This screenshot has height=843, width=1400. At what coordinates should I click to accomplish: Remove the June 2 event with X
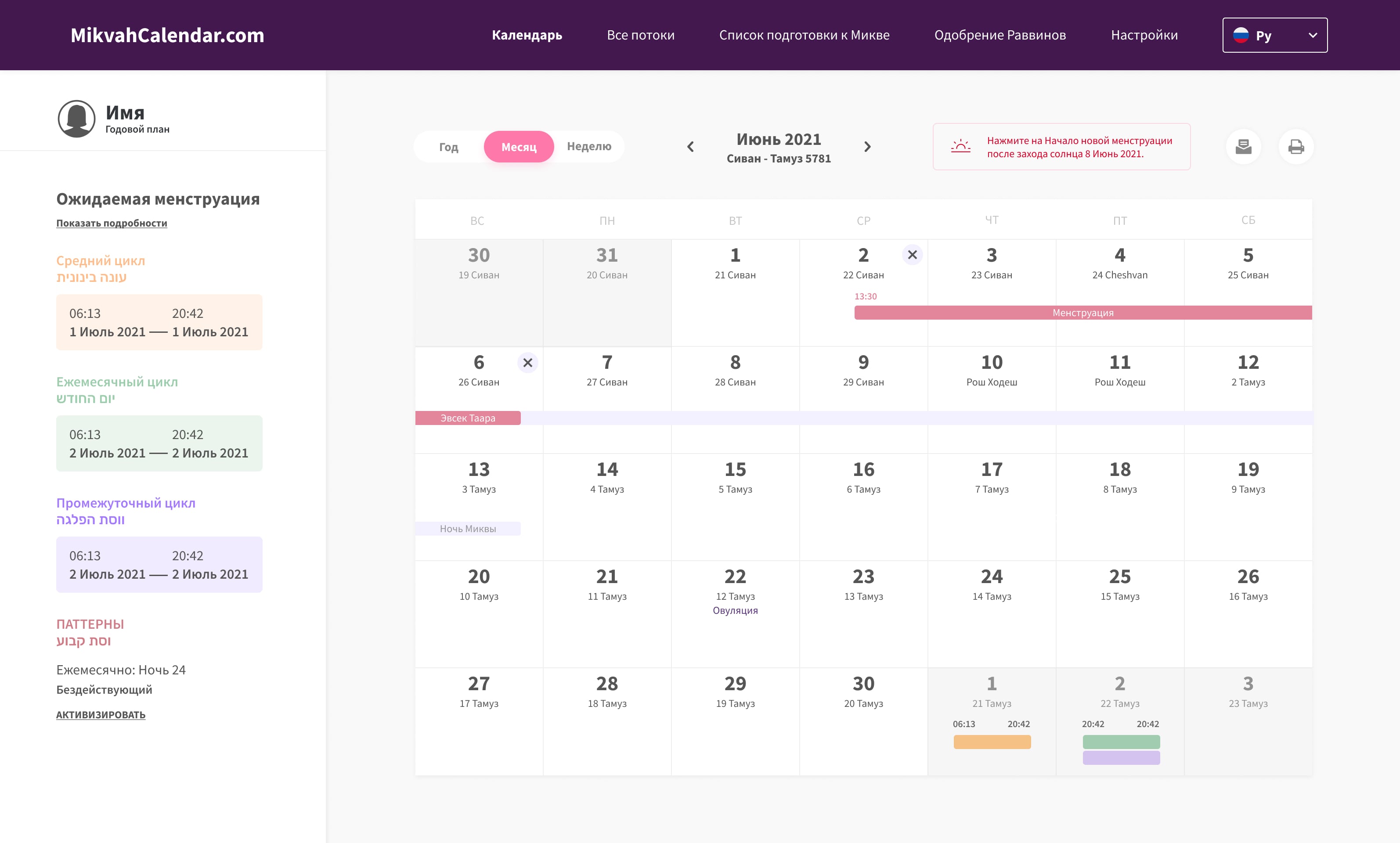[x=912, y=255]
